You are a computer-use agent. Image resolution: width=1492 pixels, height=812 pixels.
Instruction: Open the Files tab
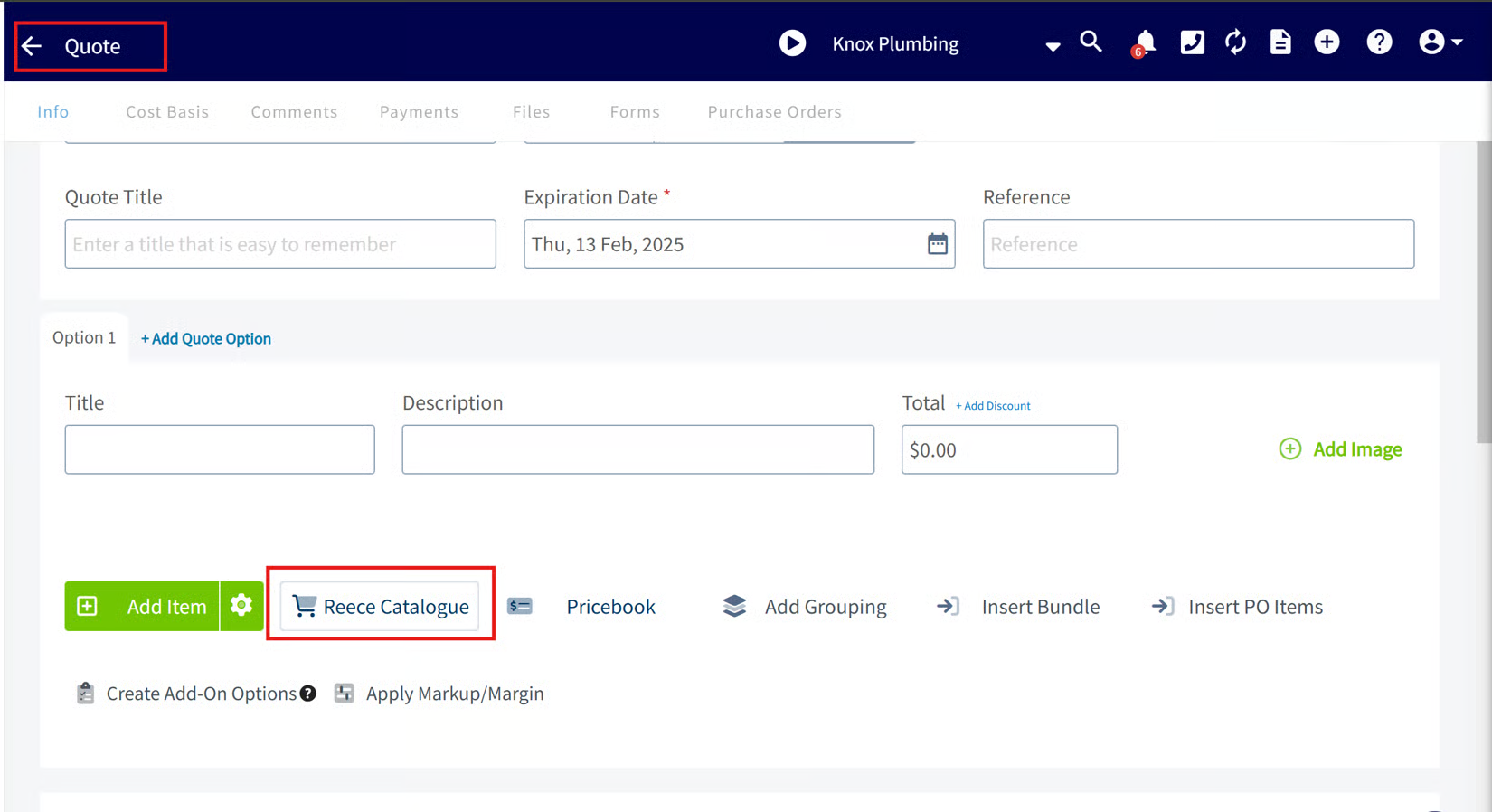coord(531,111)
